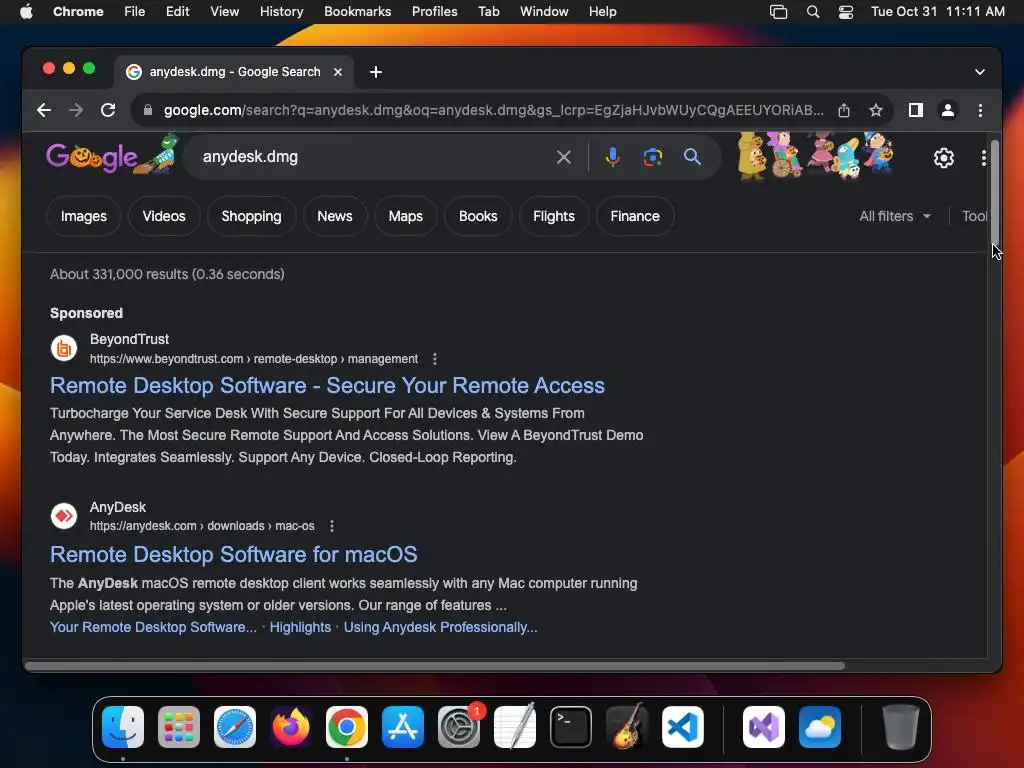
Task: Open the Profiles menu
Action: click(434, 12)
